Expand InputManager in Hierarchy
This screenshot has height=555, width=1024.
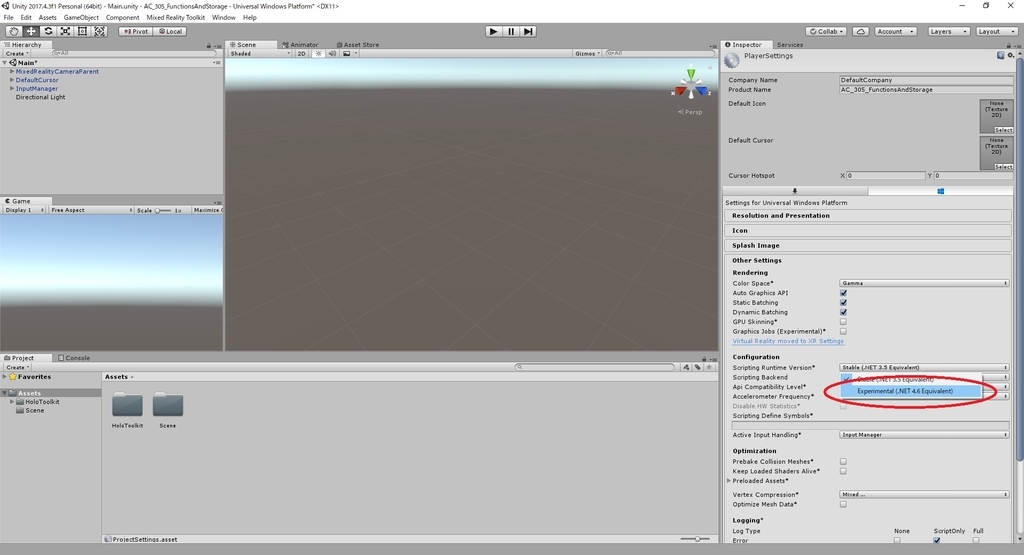12,88
